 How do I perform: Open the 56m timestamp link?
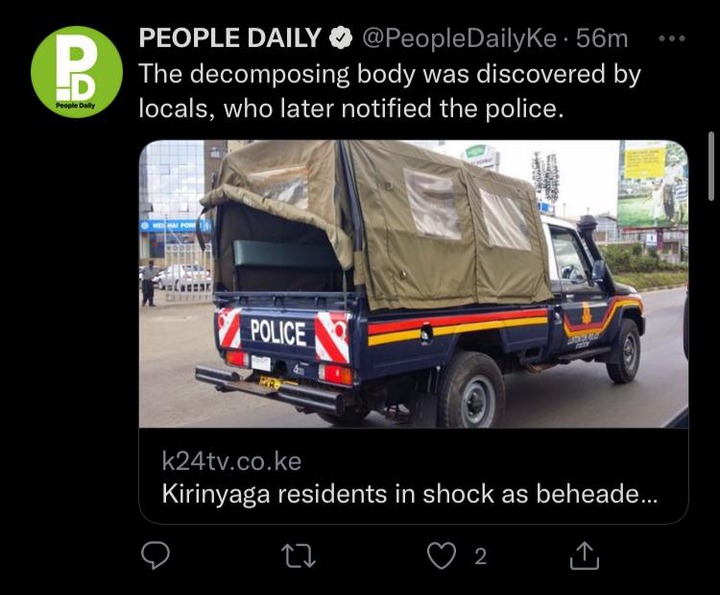[x=602, y=38]
